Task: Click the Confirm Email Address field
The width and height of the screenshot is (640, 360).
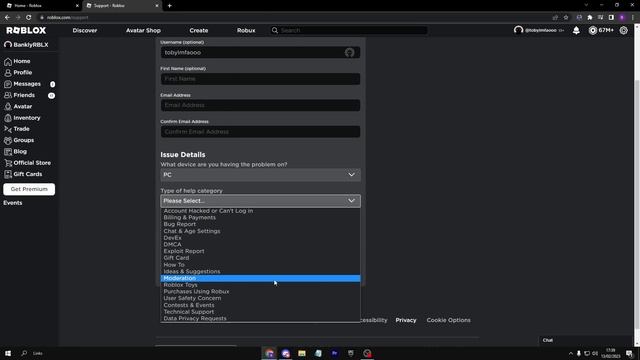Action: tap(260, 132)
